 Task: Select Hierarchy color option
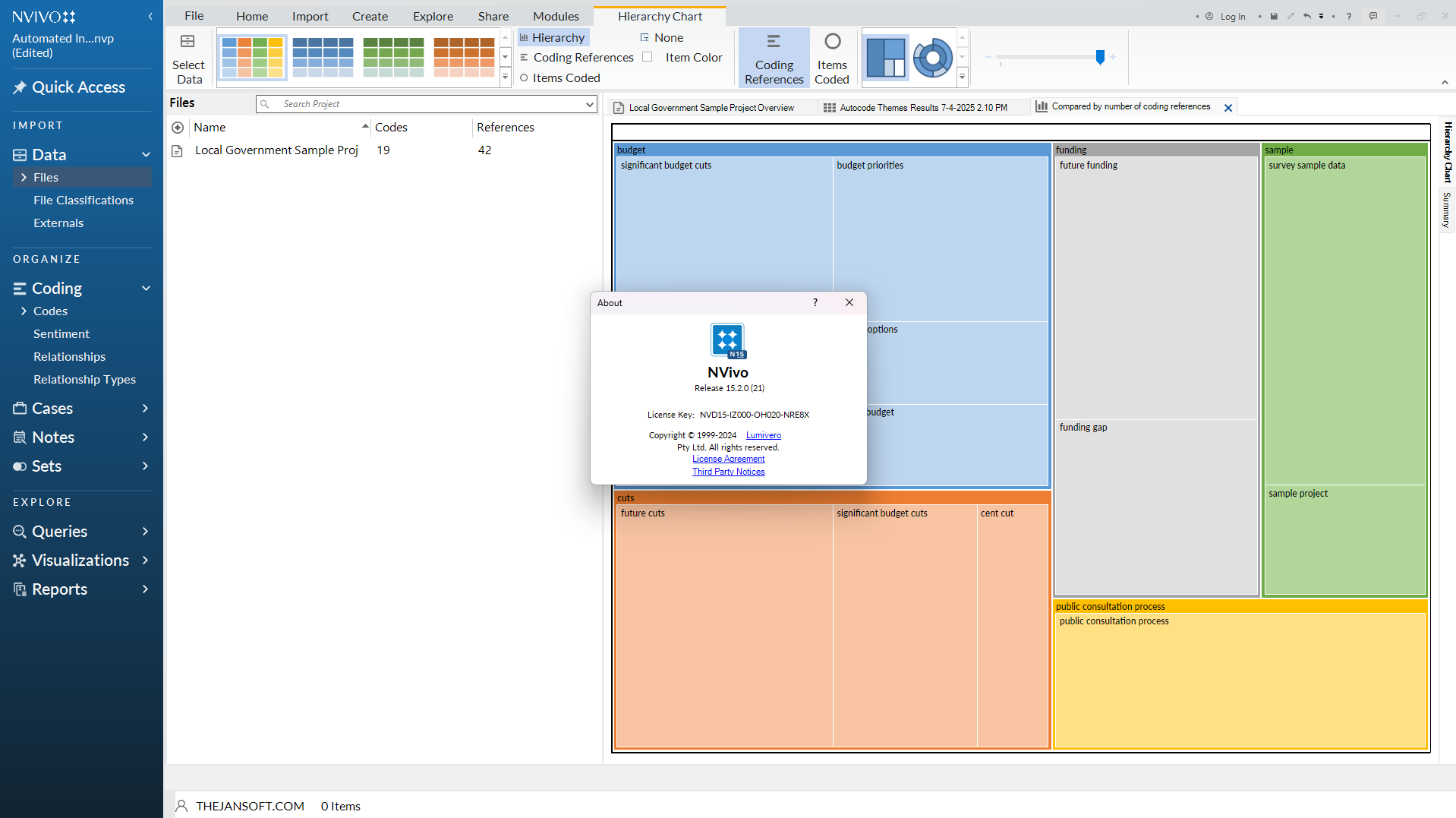point(553,37)
